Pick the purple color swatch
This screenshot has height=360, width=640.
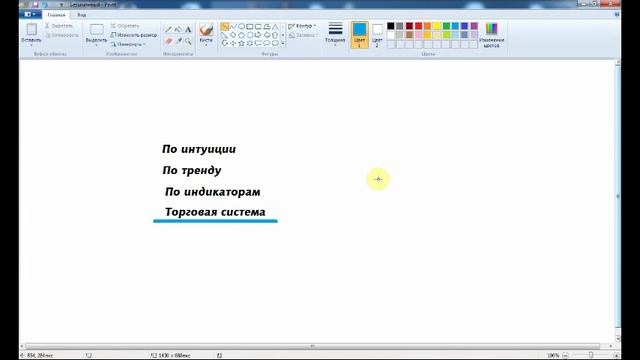[474, 26]
